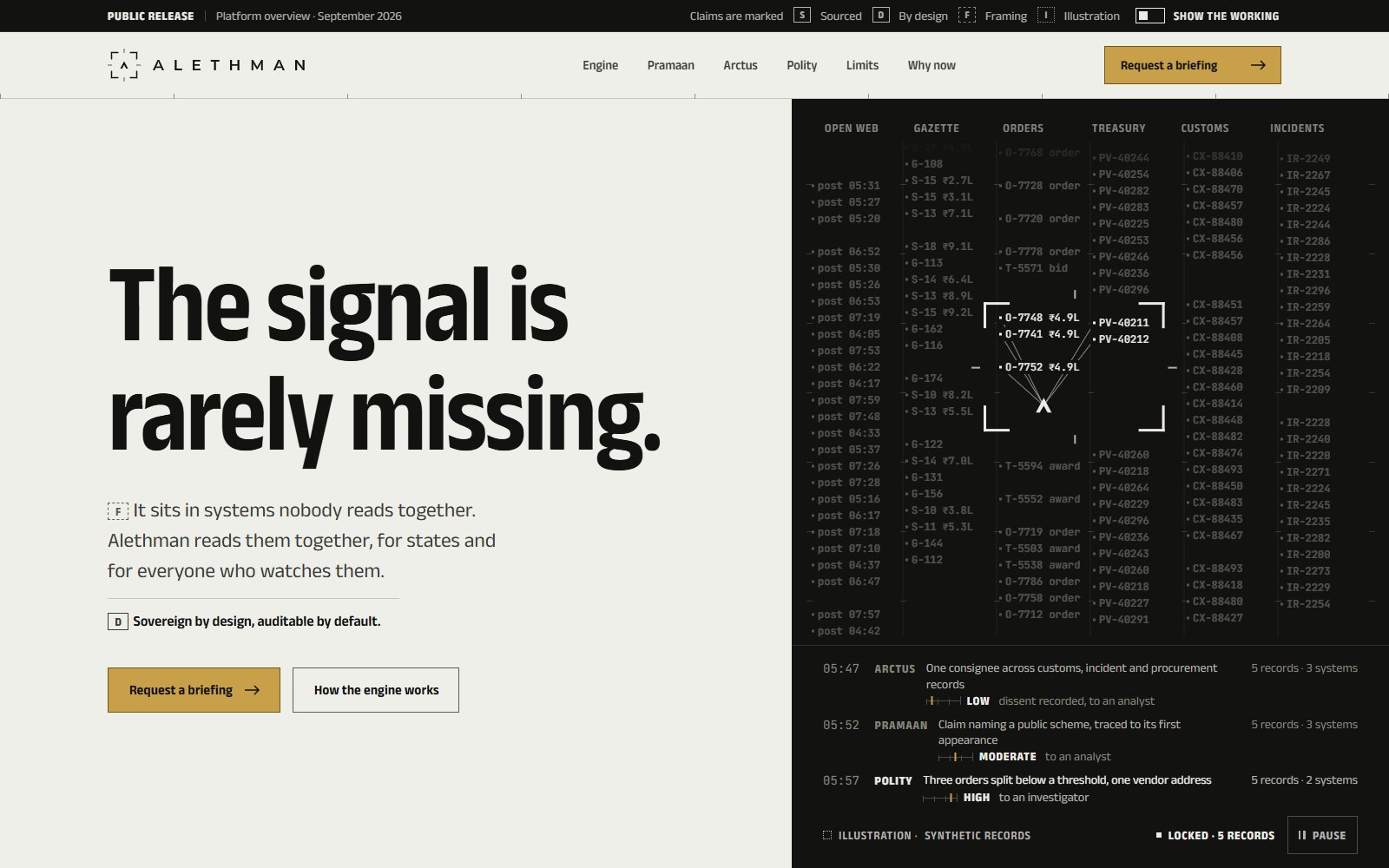Click record PV-40212
This screenshot has width=1389, height=868.
pos(1122,339)
